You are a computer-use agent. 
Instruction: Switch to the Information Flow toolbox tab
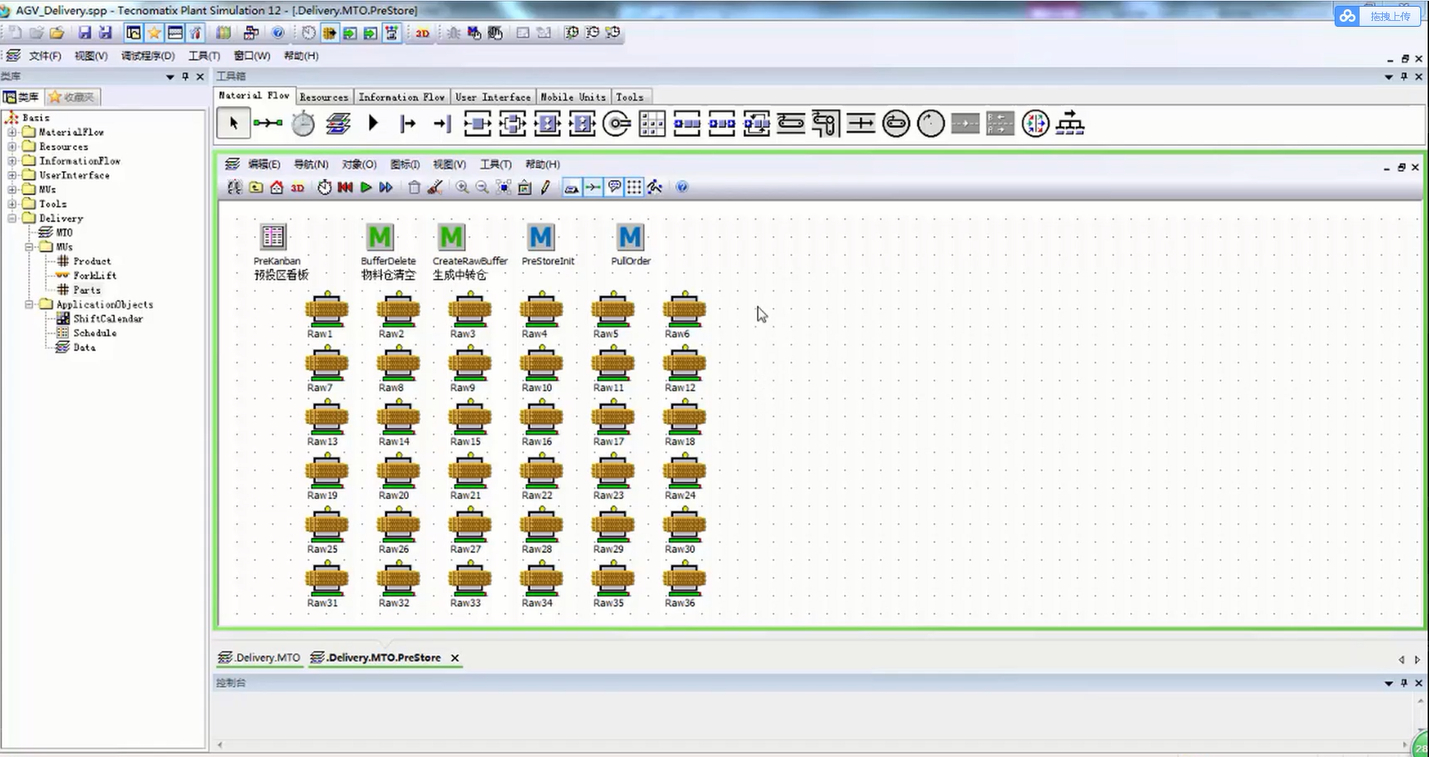tap(401, 97)
